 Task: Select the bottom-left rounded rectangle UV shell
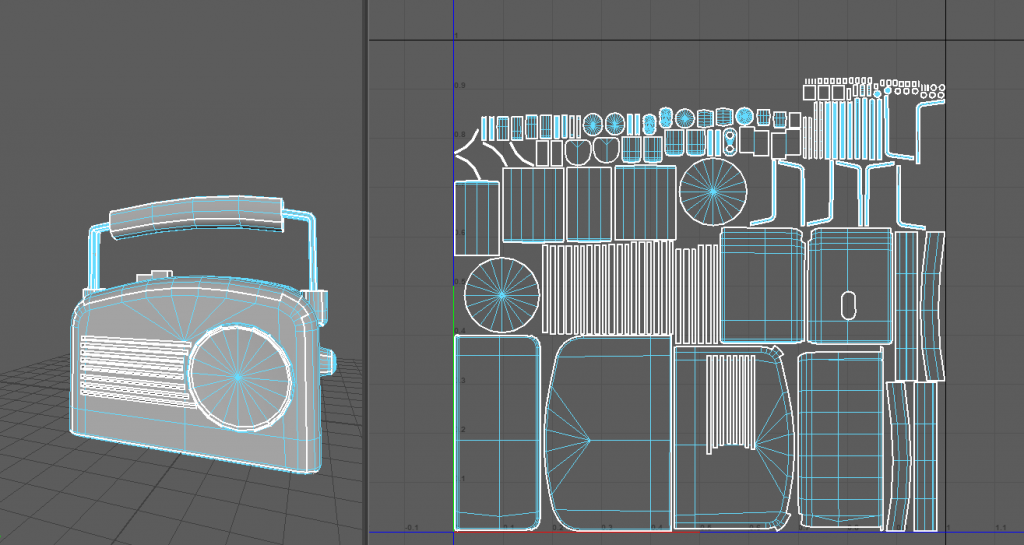(497, 432)
